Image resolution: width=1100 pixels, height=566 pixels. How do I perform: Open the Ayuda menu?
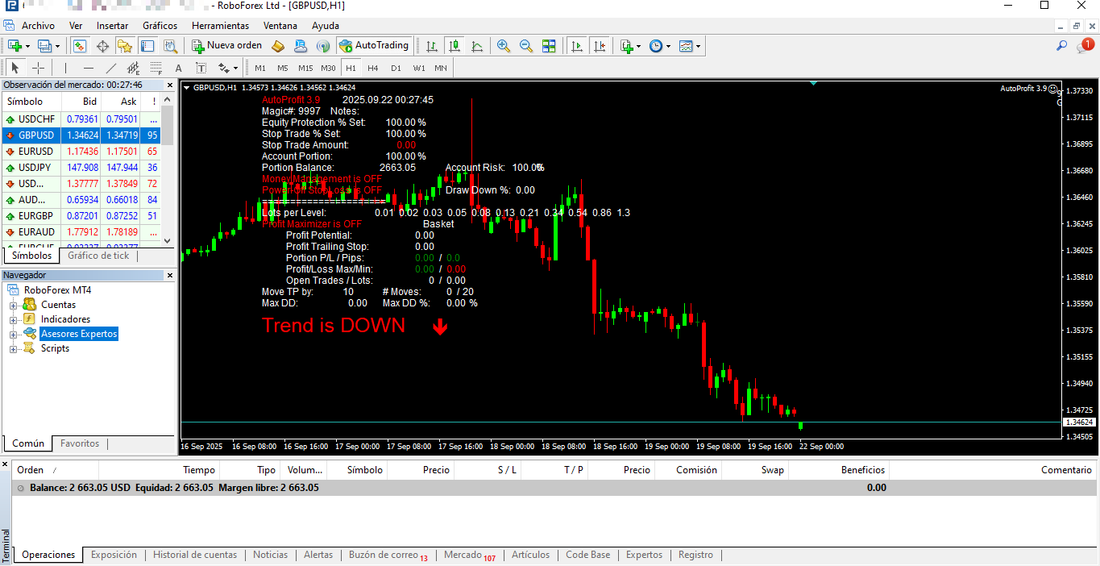(x=326, y=25)
